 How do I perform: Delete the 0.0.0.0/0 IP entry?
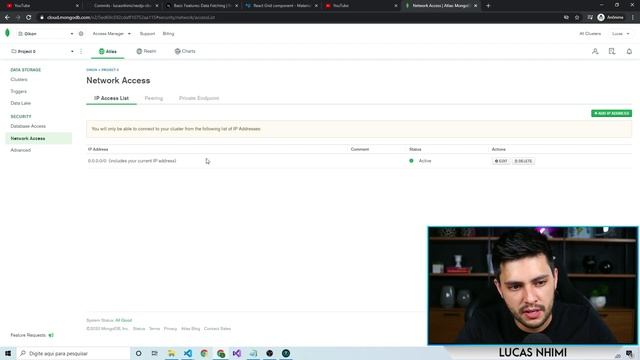tap(523, 161)
